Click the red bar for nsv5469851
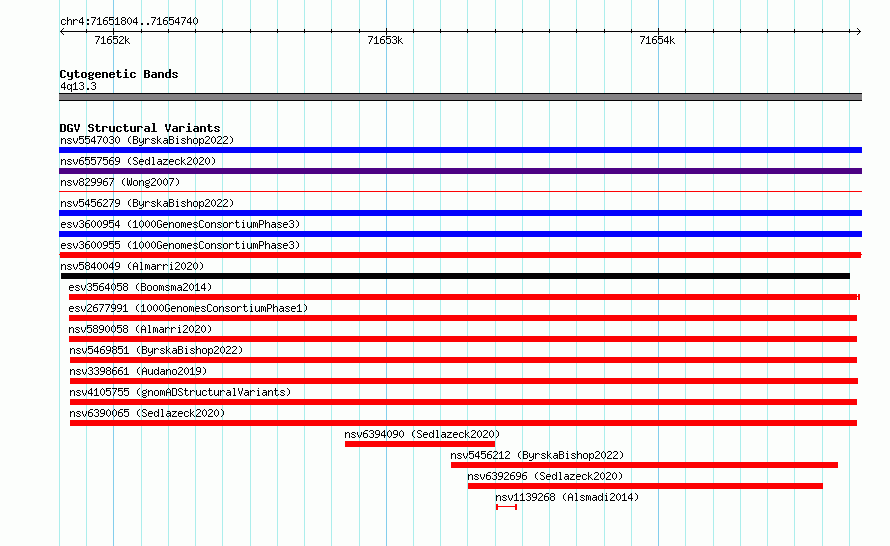Screen dimensions: 890x546 (463, 360)
